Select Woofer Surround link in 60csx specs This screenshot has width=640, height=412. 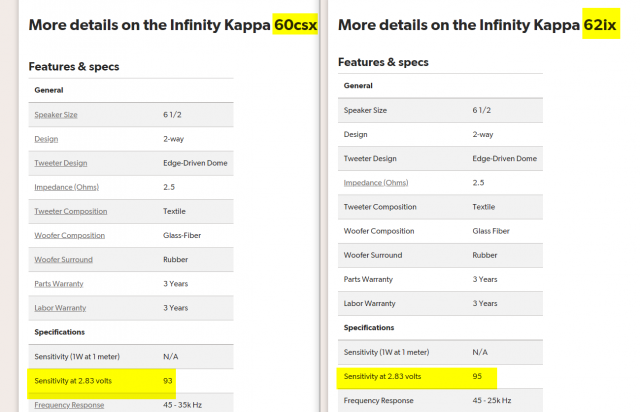(66, 260)
